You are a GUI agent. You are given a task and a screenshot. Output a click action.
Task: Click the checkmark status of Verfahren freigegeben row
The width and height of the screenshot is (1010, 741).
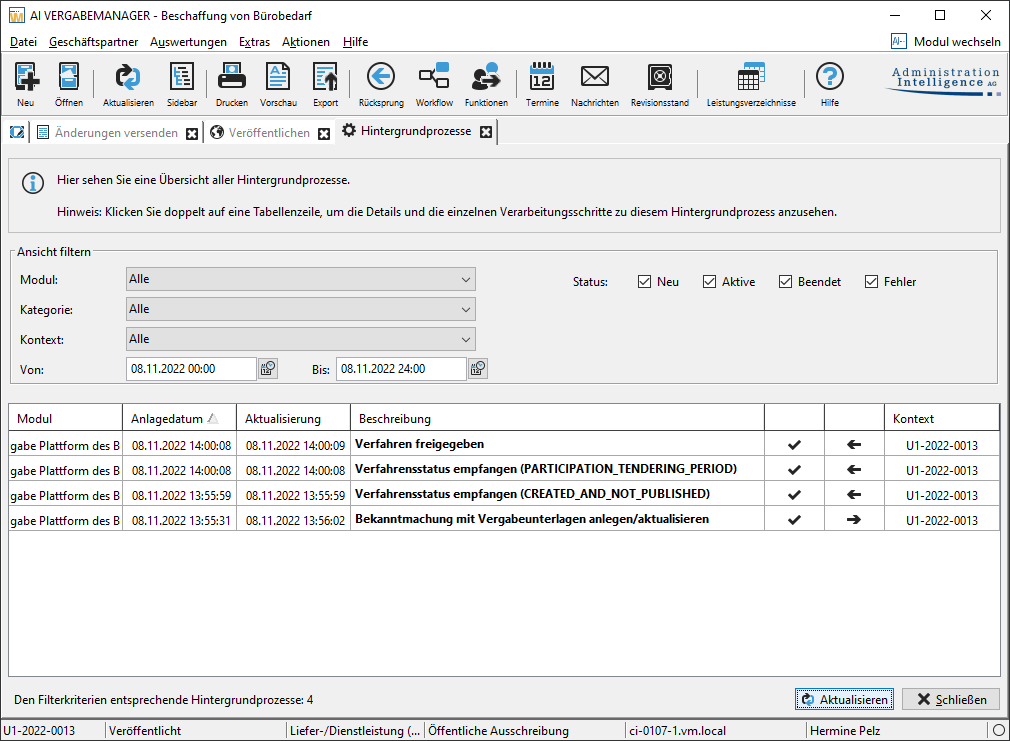[x=794, y=445]
